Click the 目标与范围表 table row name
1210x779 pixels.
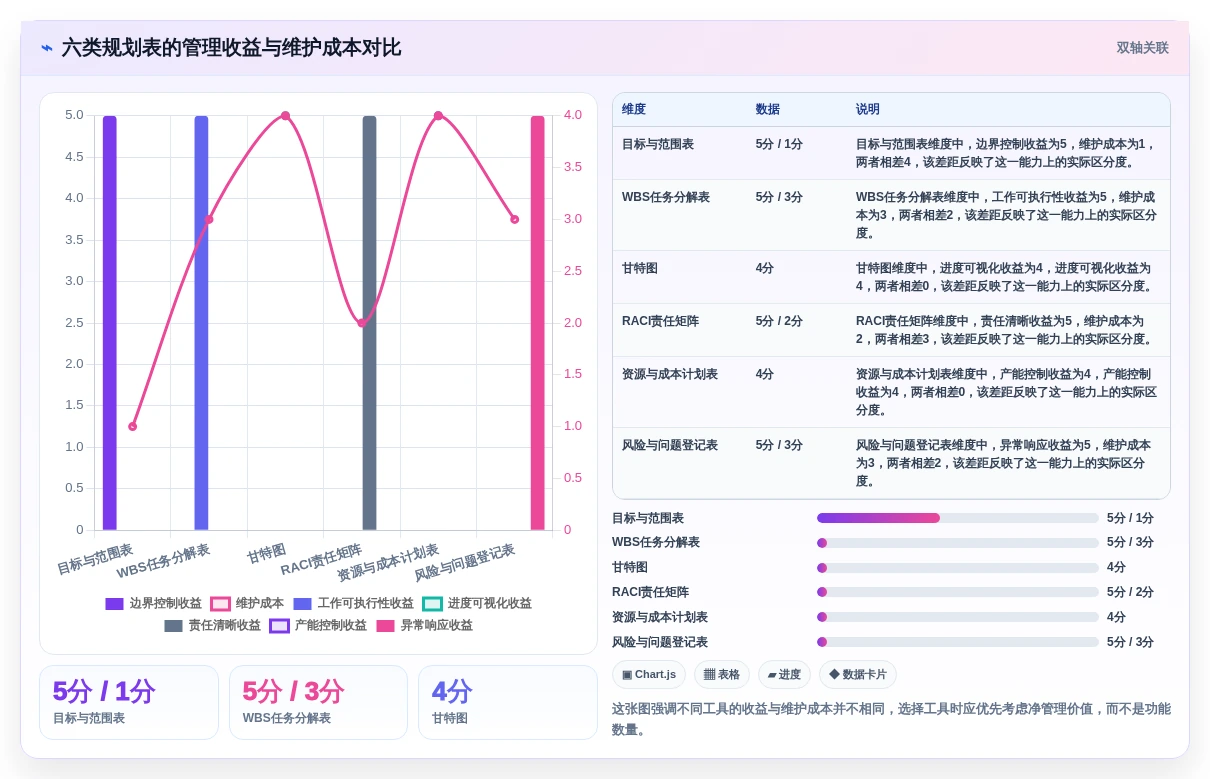658,145
